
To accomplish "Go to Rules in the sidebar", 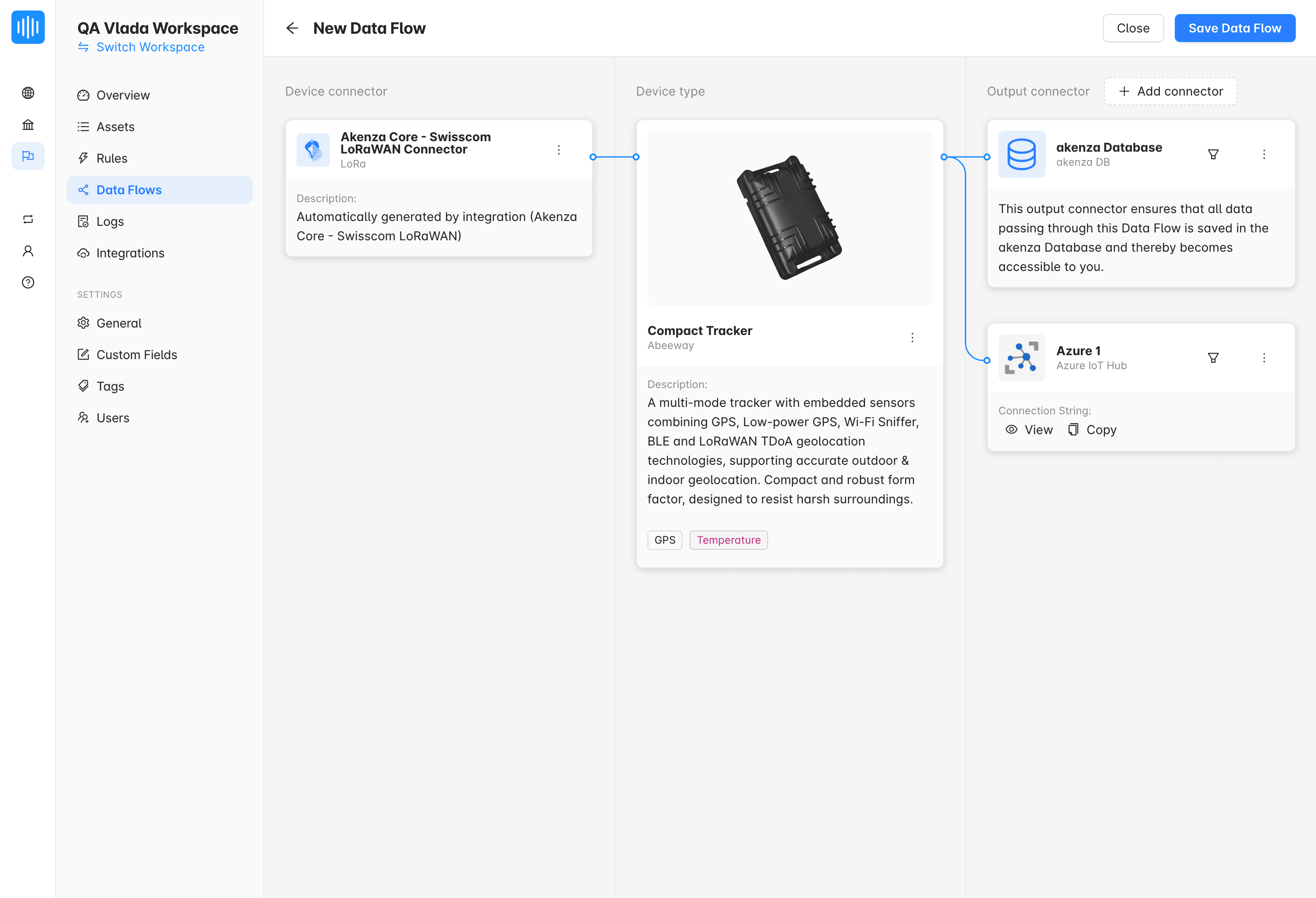I will (x=111, y=158).
